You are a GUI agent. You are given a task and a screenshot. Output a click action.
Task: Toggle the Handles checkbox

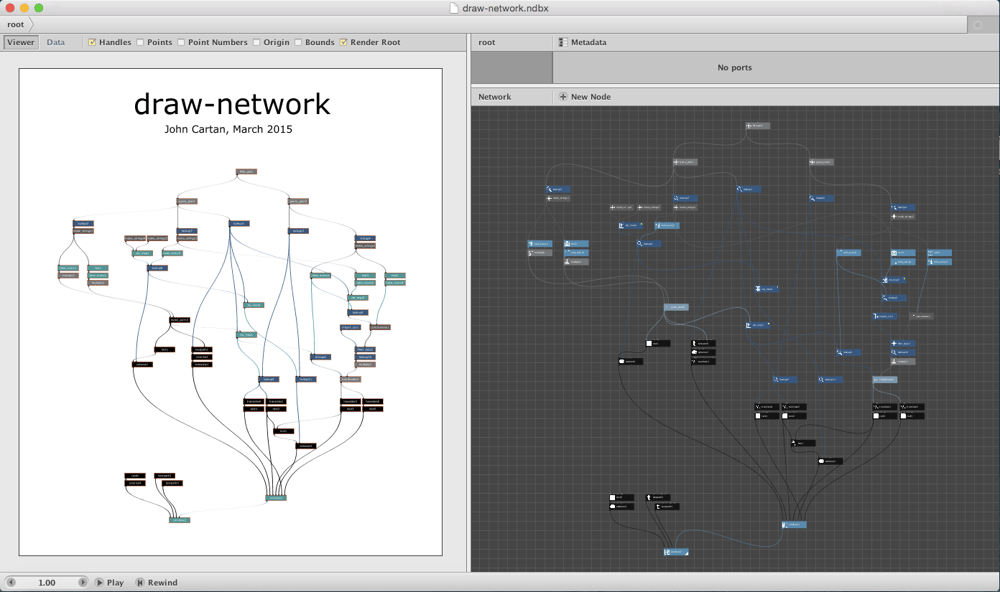coord(92,42)
